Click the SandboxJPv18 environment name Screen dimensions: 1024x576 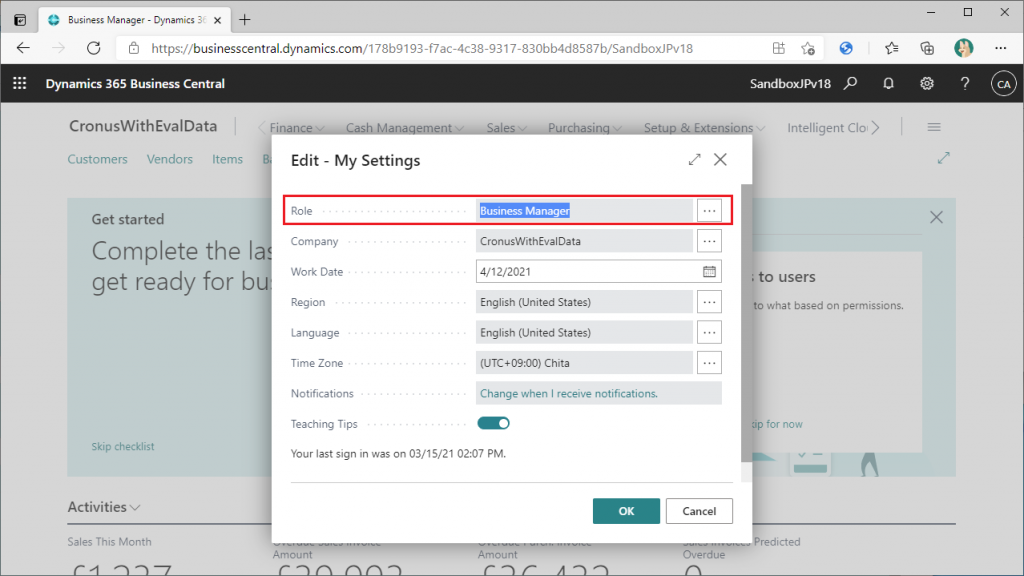click(x=790, y=84)
